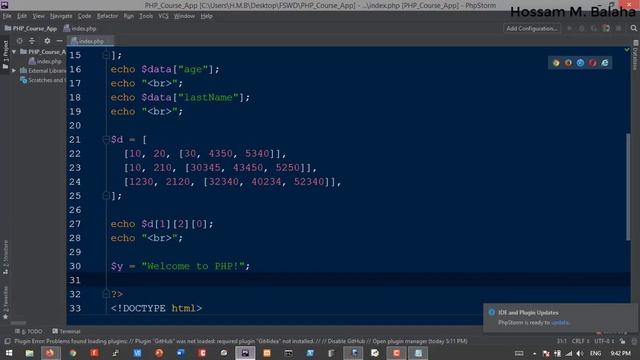Fold the $d array at line 21

point(106,140)
